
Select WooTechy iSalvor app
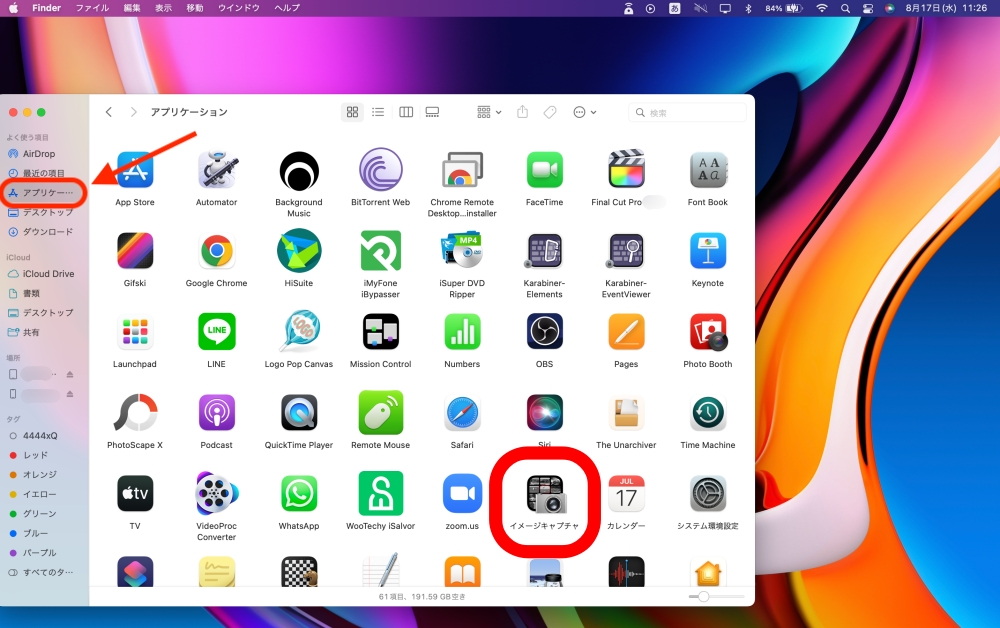coord(381,493)
